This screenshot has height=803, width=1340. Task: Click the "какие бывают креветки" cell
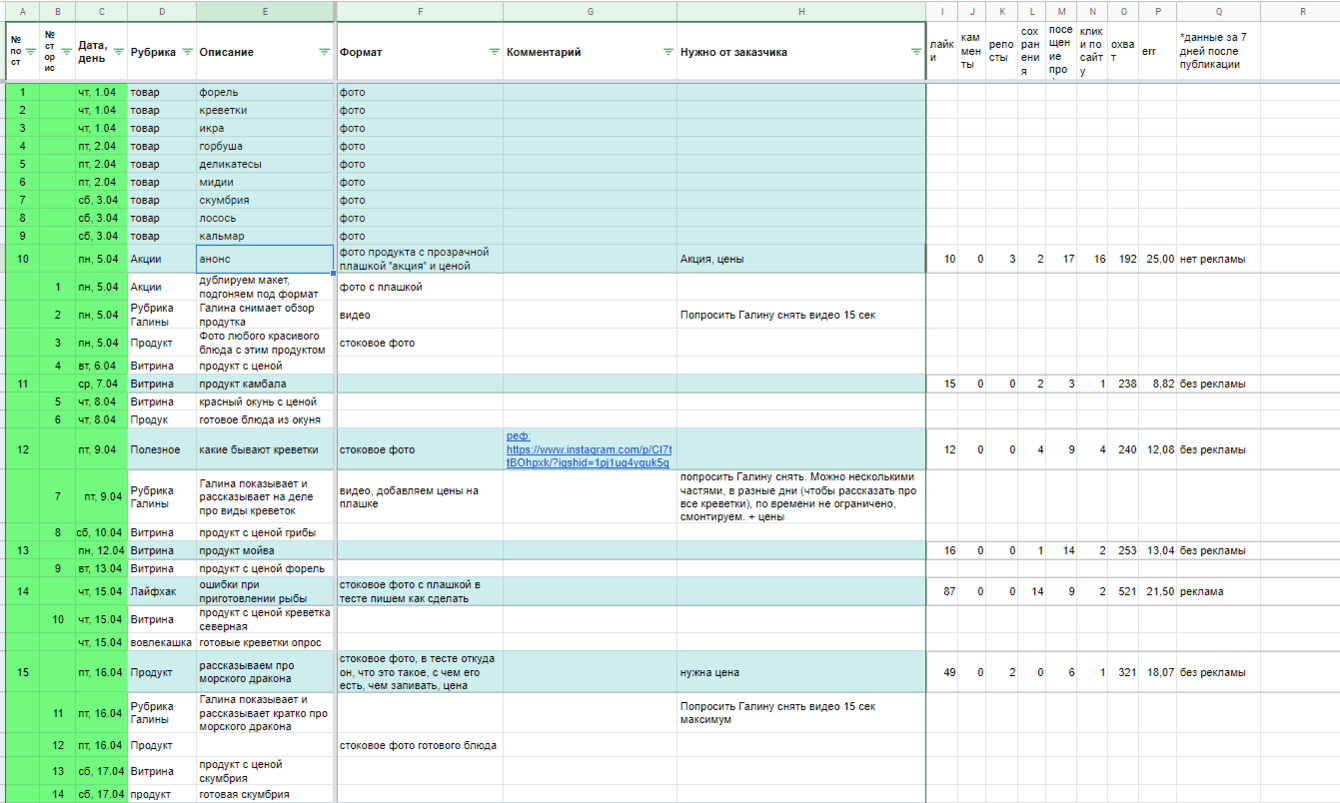[265, 450]
